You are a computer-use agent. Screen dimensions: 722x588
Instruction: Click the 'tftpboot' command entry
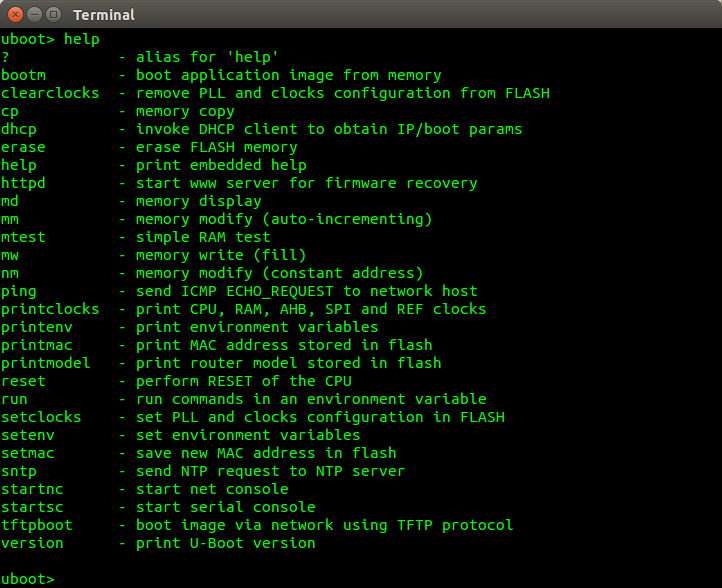[37, 525]
